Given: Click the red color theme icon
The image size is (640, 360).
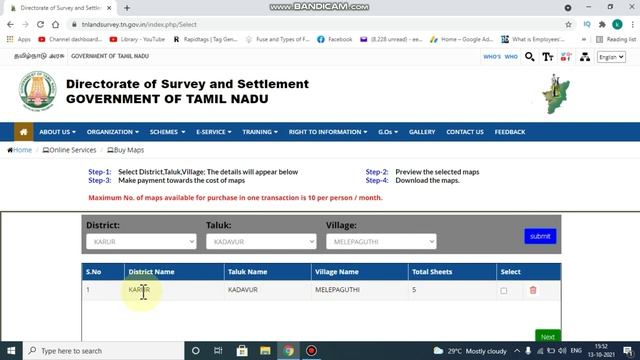Looking at the screenshot, I should 566,57.
